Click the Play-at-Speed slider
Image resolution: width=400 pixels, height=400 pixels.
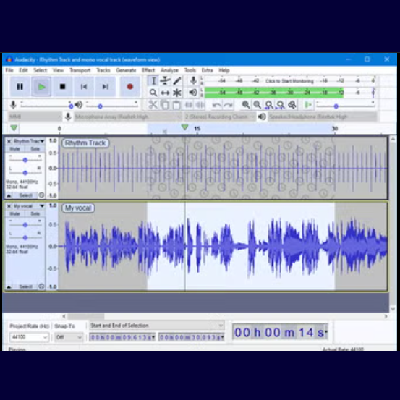pos(345,105)
